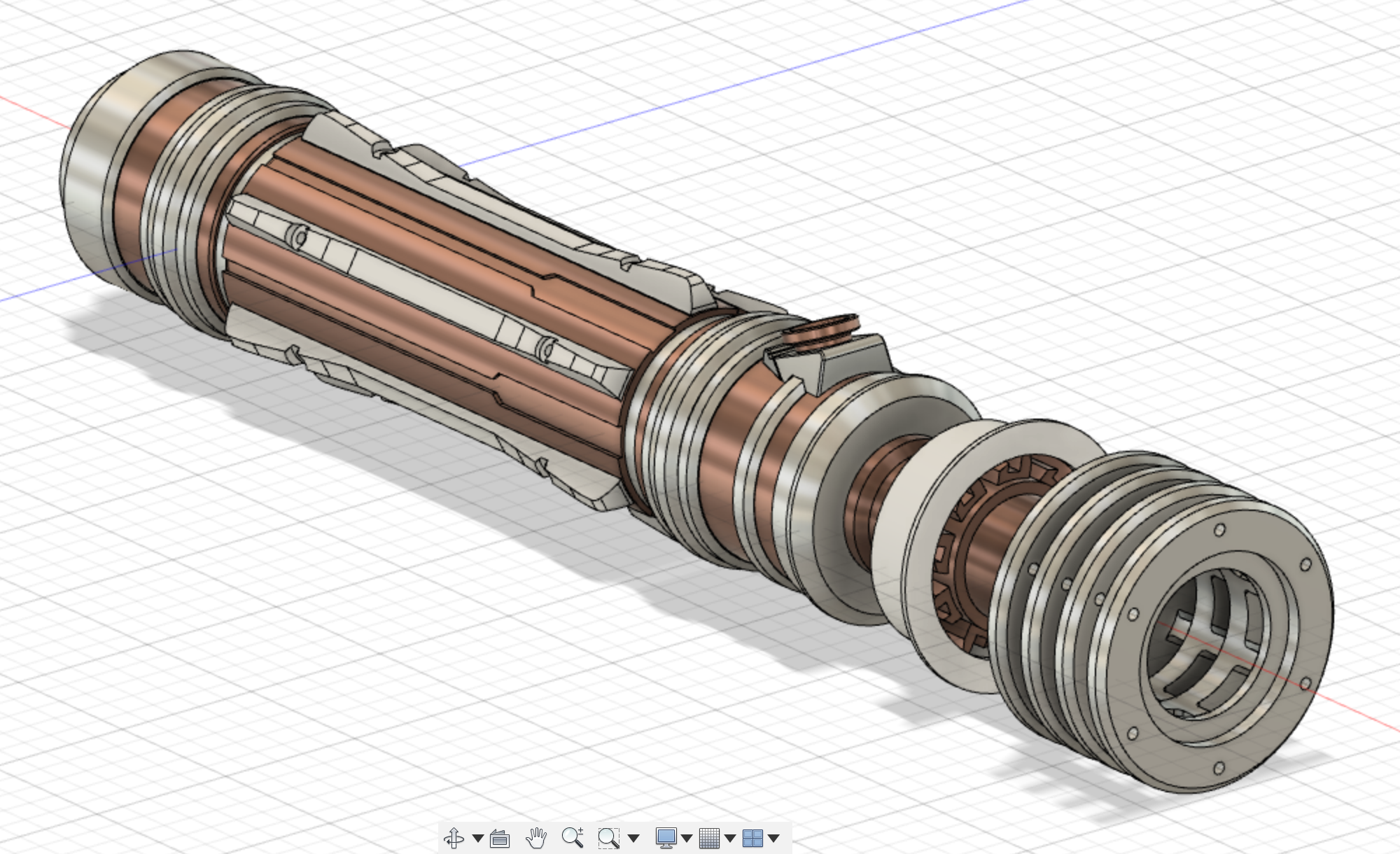
Task: Expand the Viewports dropdown arrow
Action: [x=773, y=838]
